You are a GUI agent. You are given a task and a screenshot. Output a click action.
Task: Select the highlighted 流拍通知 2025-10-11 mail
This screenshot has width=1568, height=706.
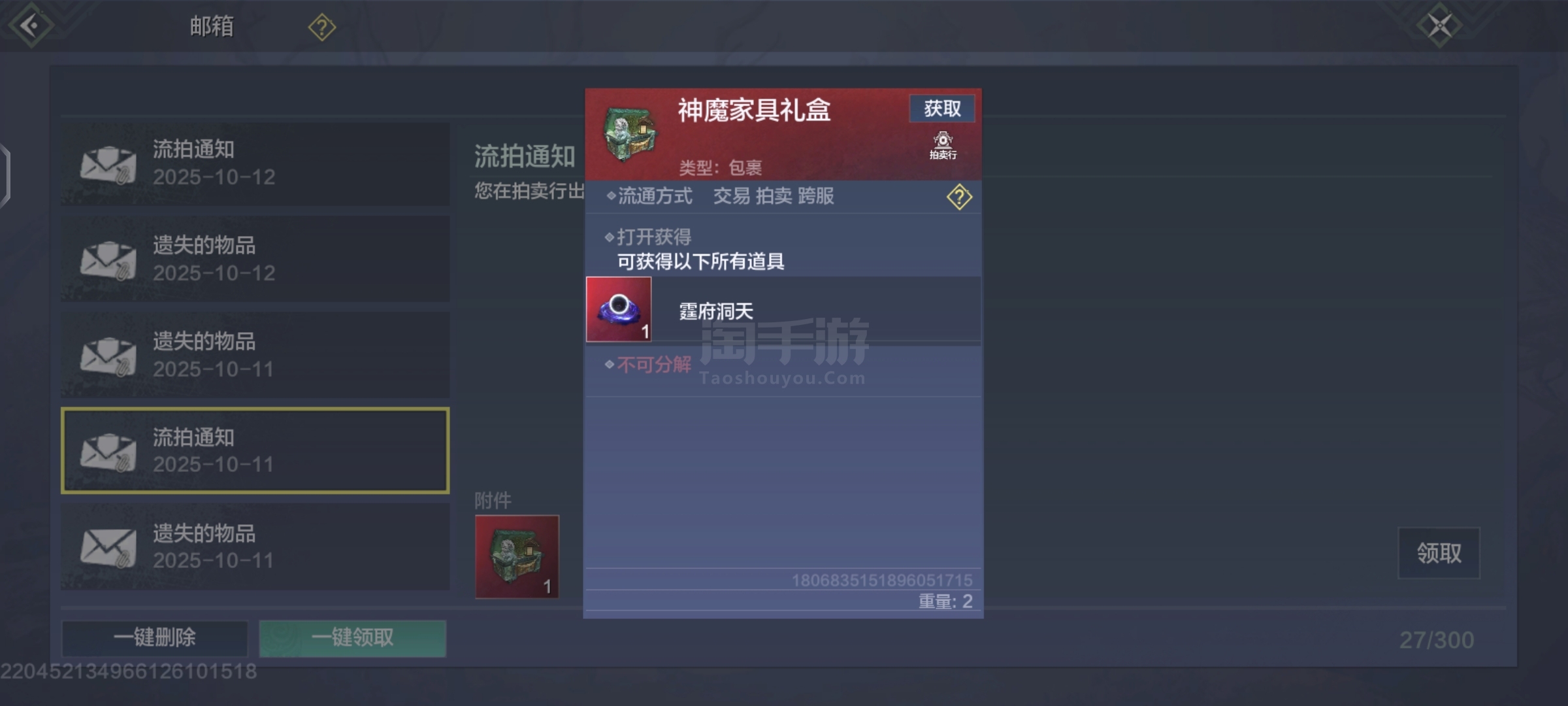(255, 450)
